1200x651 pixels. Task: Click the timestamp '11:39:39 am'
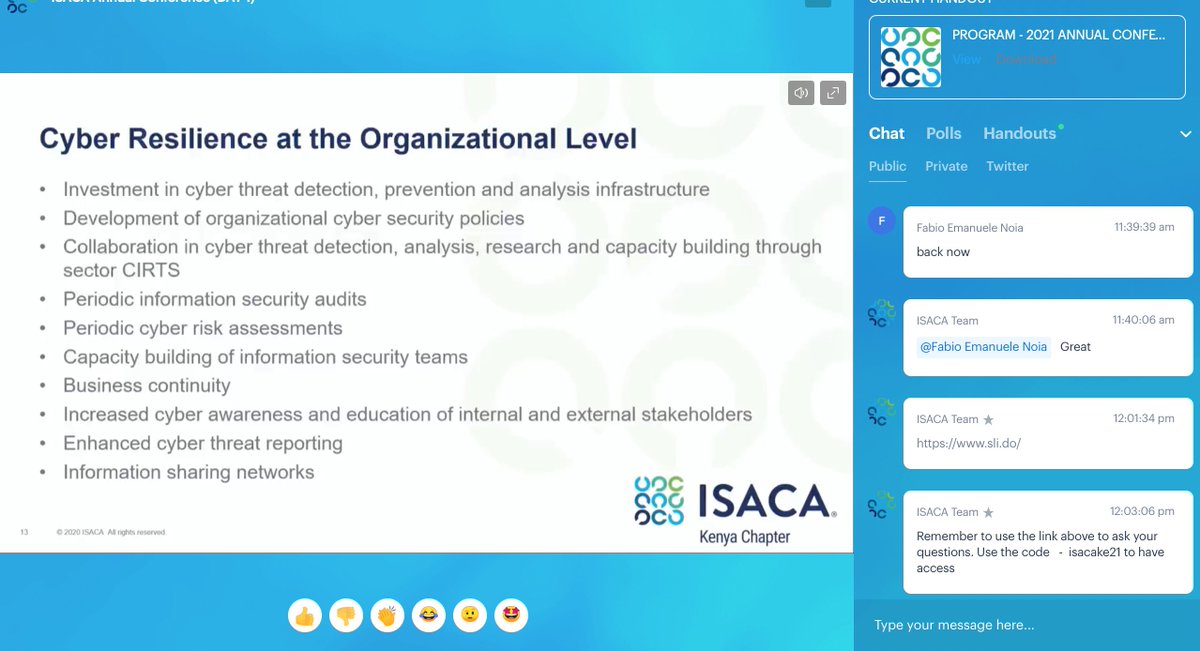(1144, 227)
